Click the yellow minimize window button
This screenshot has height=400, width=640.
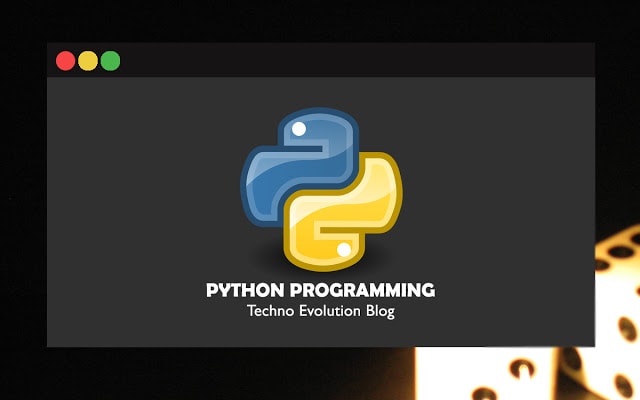[x=88, y=61]
